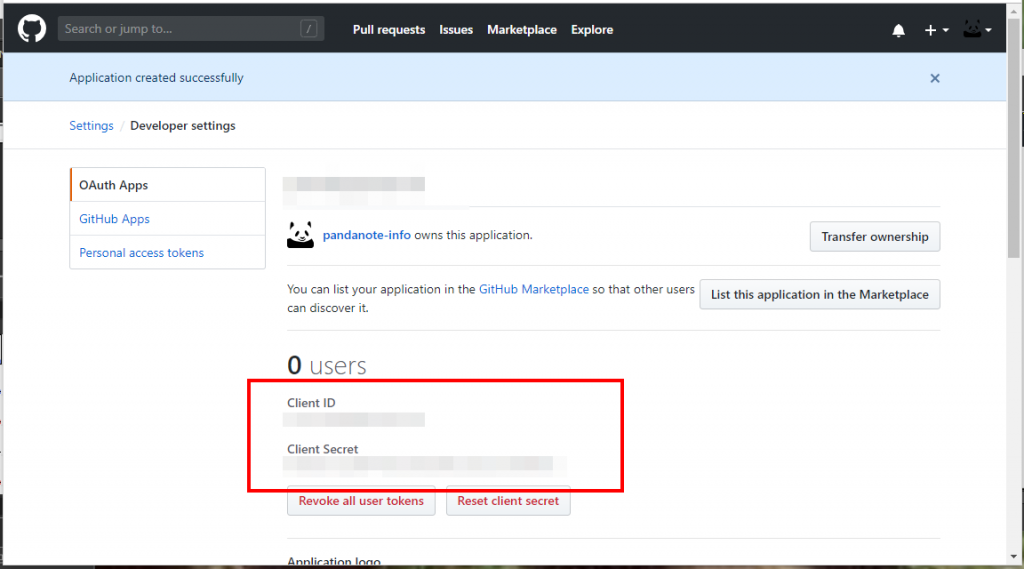Go to Pull requests

(389, 29)
